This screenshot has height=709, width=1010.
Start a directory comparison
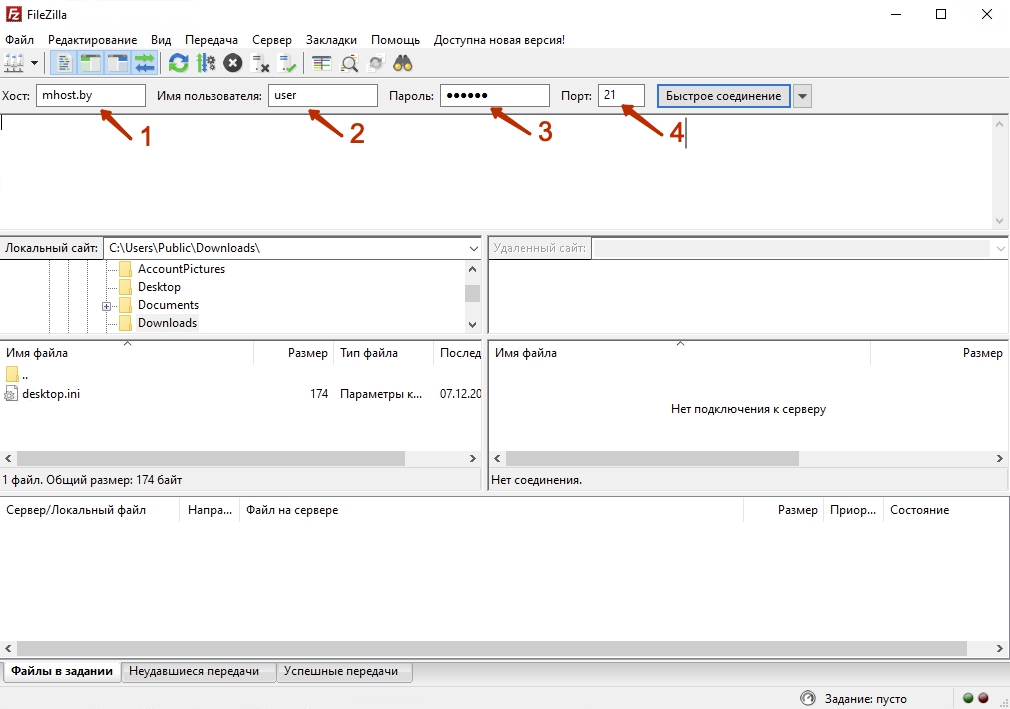[349, 63]
